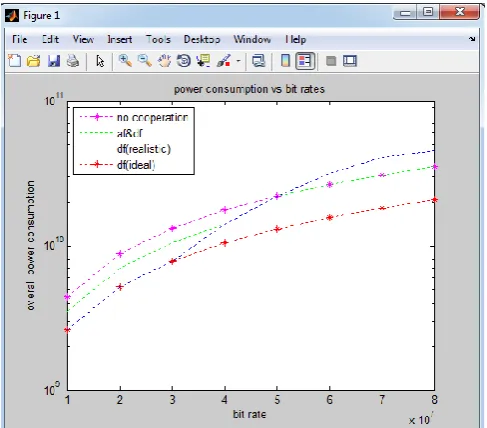Viewport: 487px width, 428px height.
Task: Open the Tools menu
Action: point(158,39)
